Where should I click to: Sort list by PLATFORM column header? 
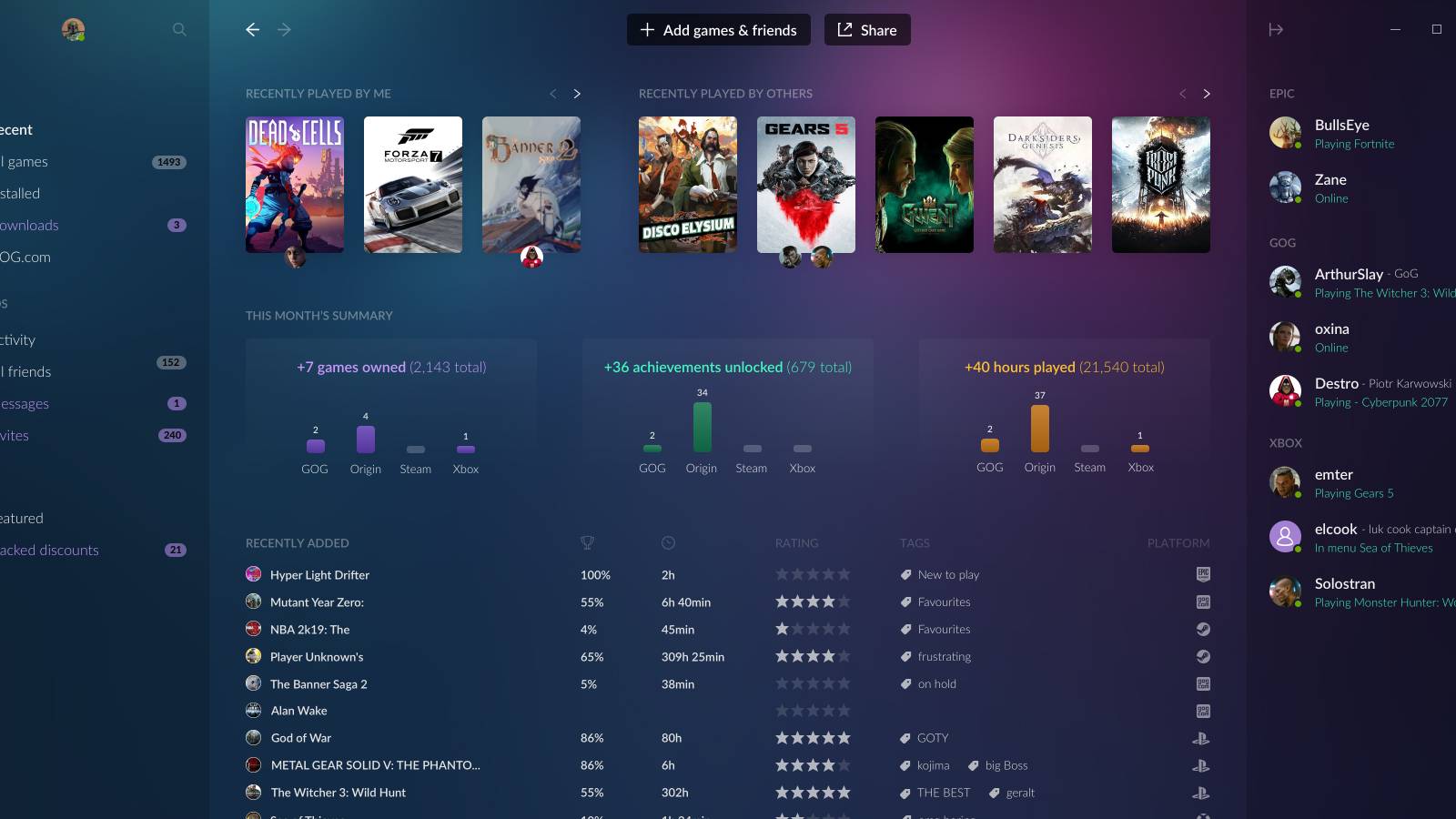1178,543
